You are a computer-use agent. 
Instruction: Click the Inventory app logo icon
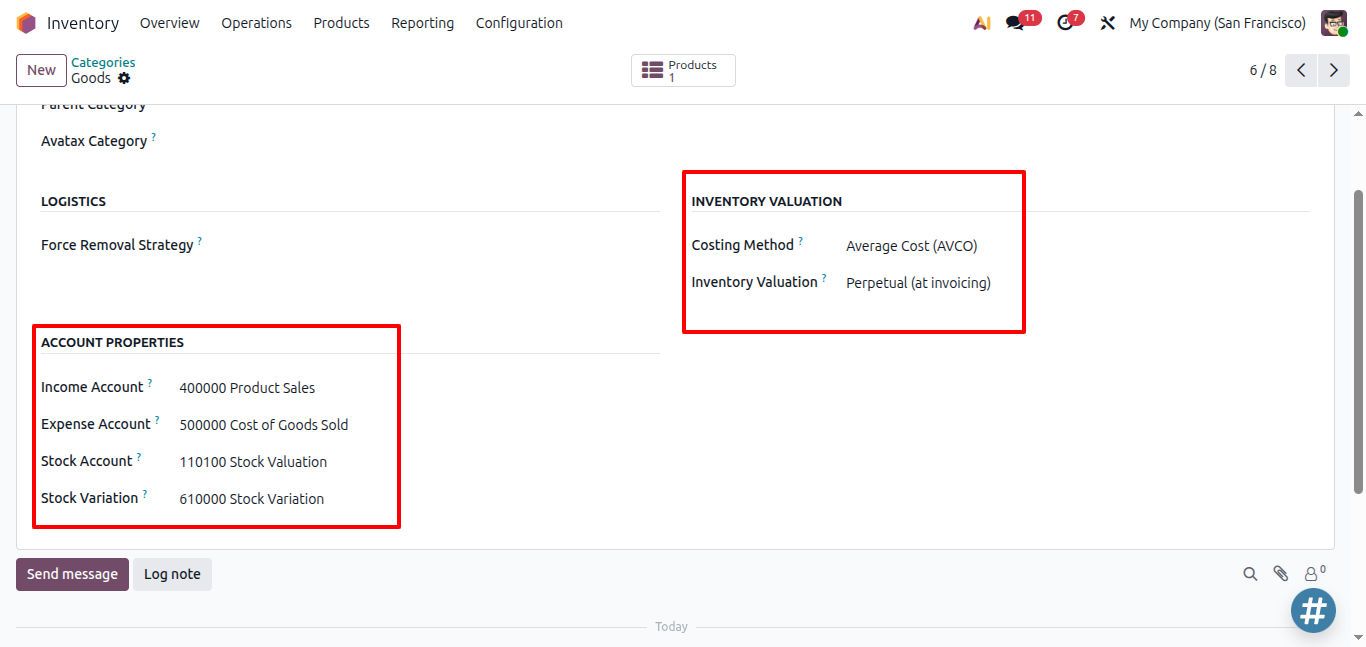pos(26,23)
